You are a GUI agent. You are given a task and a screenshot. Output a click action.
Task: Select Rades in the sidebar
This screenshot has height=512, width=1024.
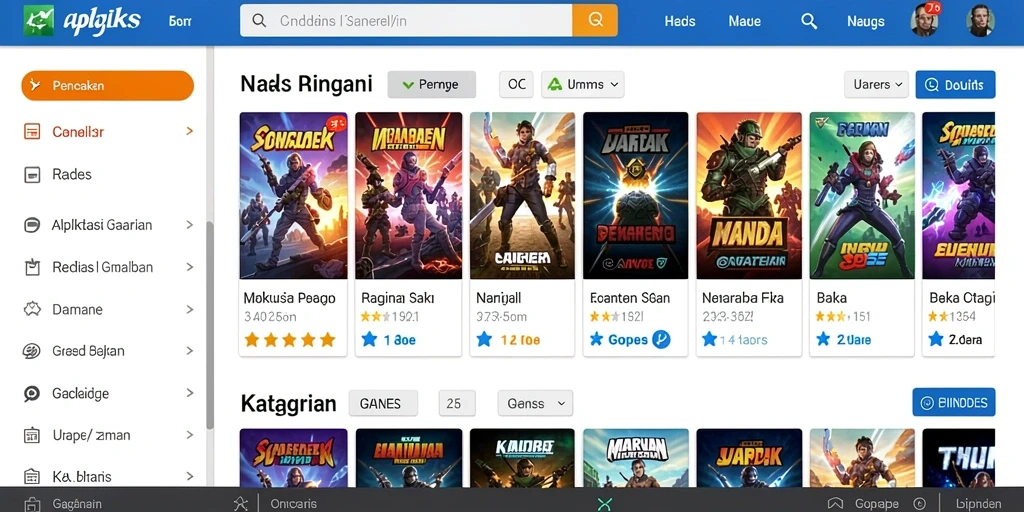point(72,174)
